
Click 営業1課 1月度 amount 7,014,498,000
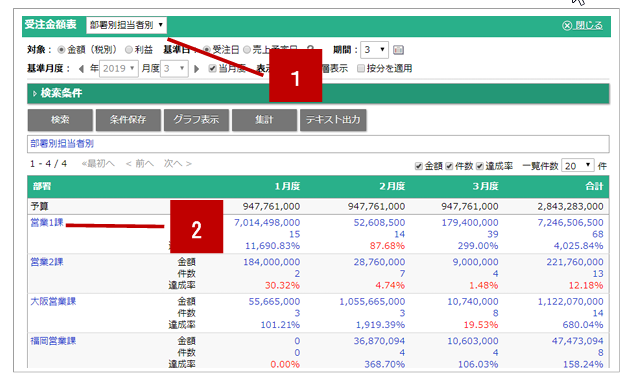tap(267, 223)
